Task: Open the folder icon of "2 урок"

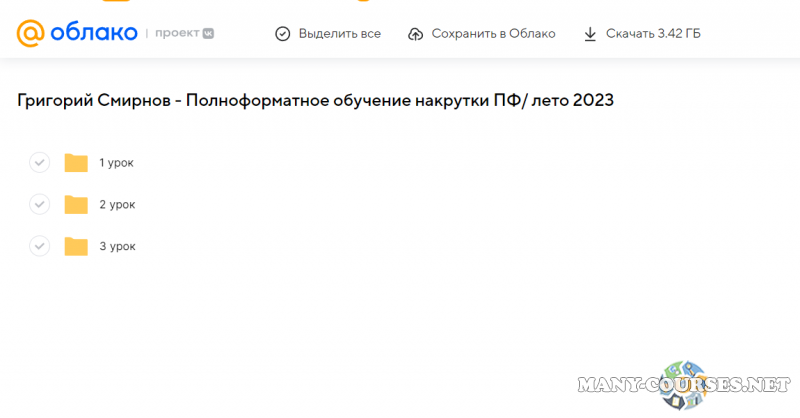Action: click(76, 204)
